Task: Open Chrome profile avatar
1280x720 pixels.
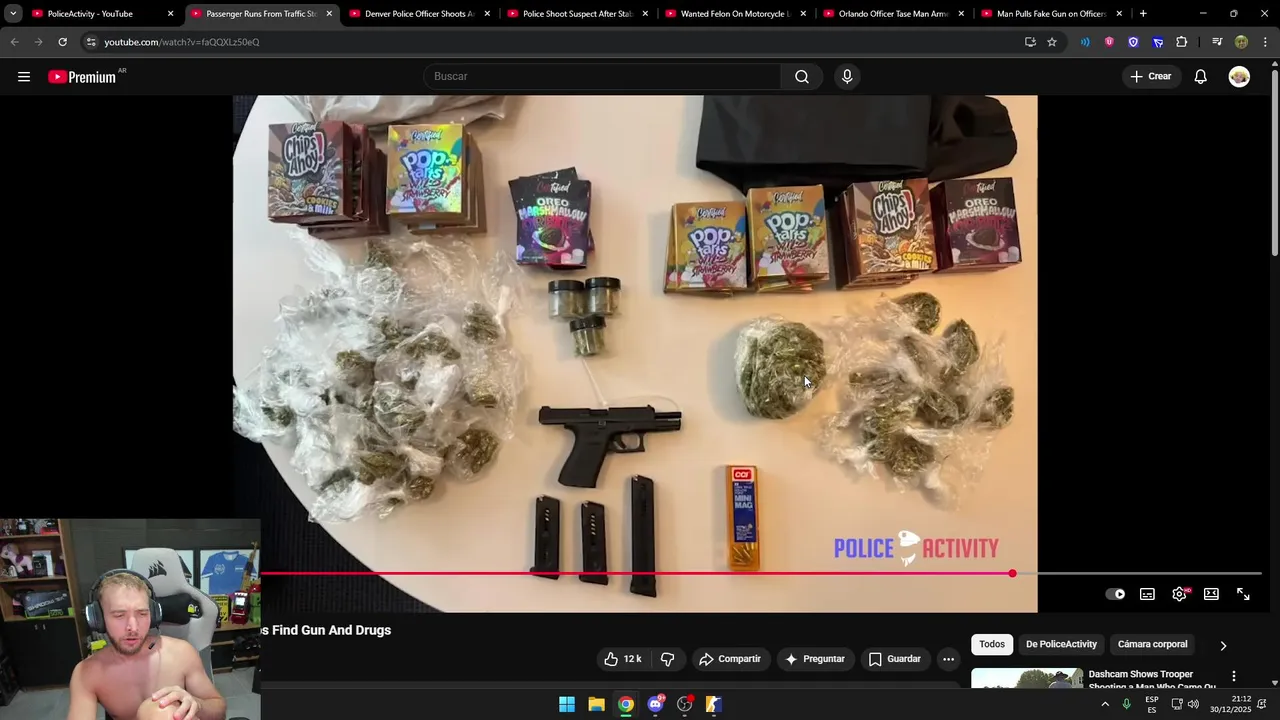Action: pyautogui.click(x=1241, y=42)
